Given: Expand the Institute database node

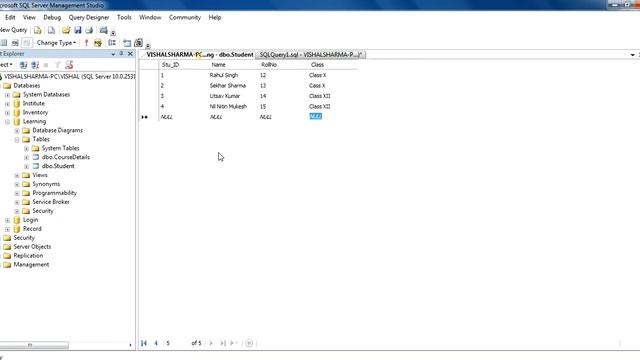Looking at the screenshot, I should coord(7,104).
